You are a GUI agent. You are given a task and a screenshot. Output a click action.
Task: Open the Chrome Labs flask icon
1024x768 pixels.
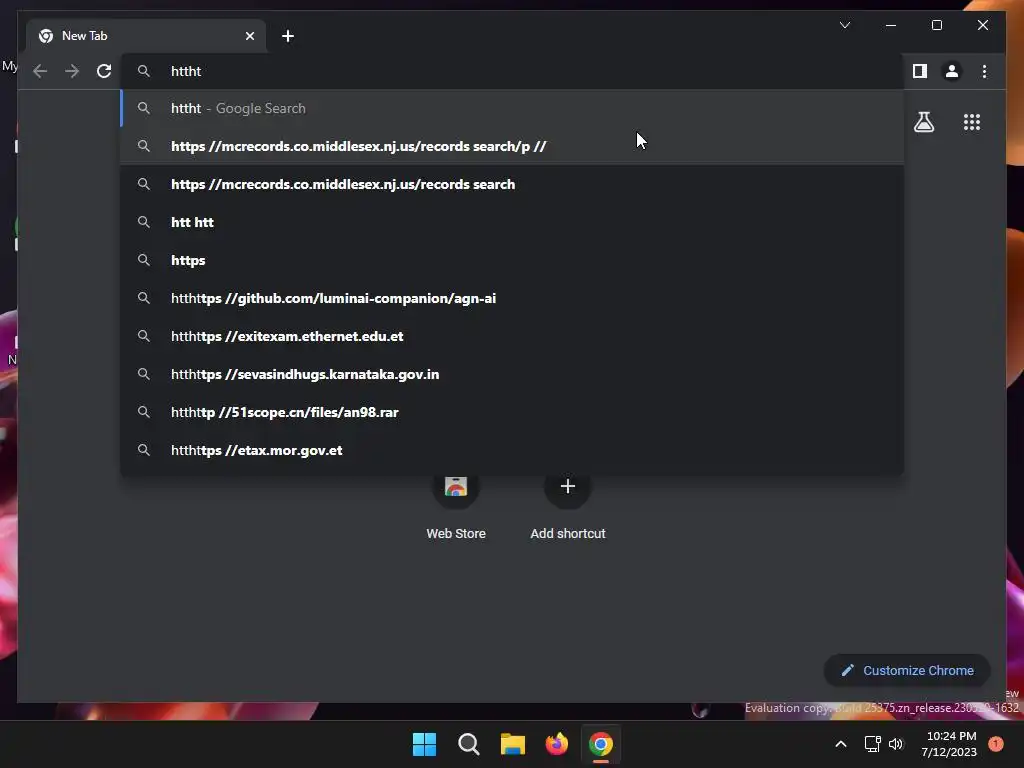coord(923,122)
